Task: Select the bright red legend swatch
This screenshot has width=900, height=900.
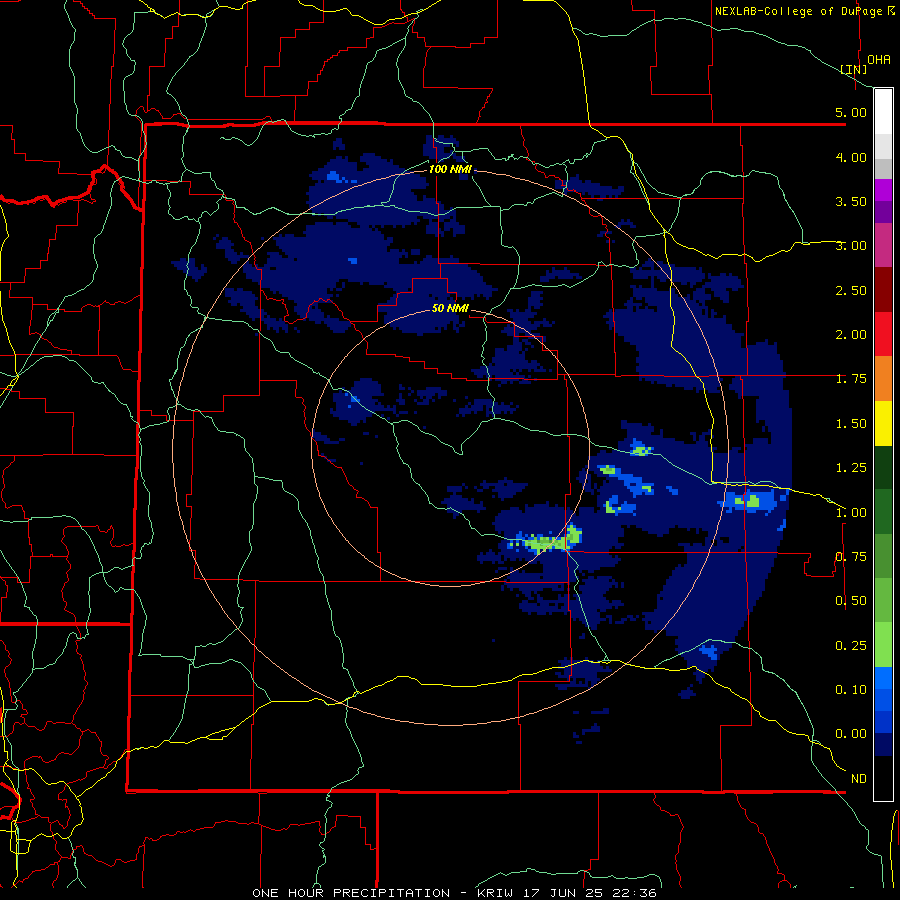Action: (x=883, y=334)
